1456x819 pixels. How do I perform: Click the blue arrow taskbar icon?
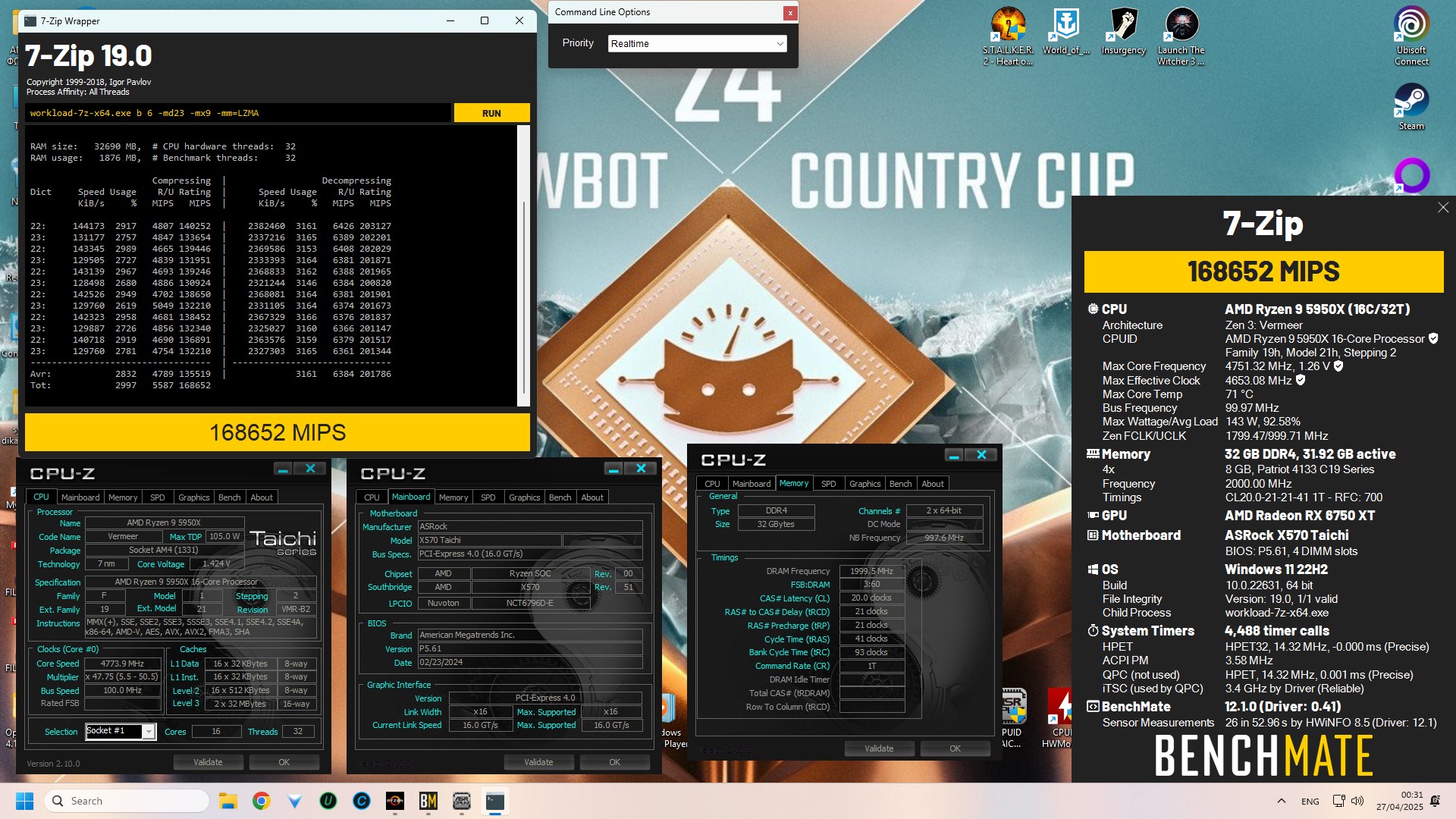click(x=295, y=801)
